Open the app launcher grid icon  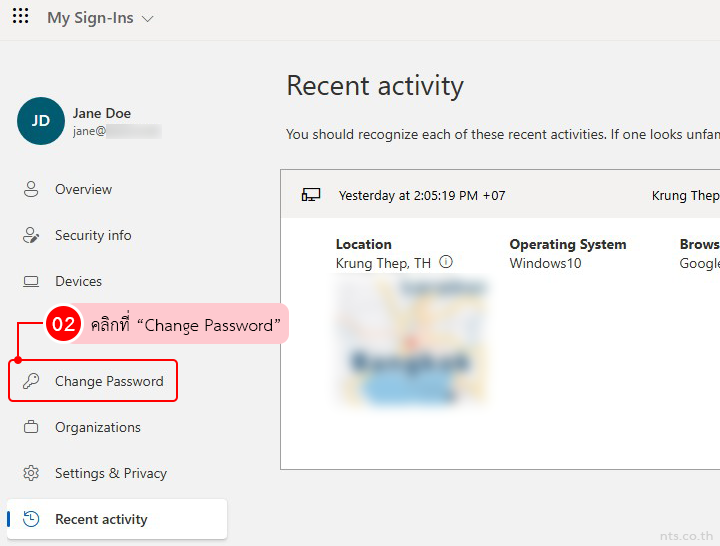click(x=20, y=17)
